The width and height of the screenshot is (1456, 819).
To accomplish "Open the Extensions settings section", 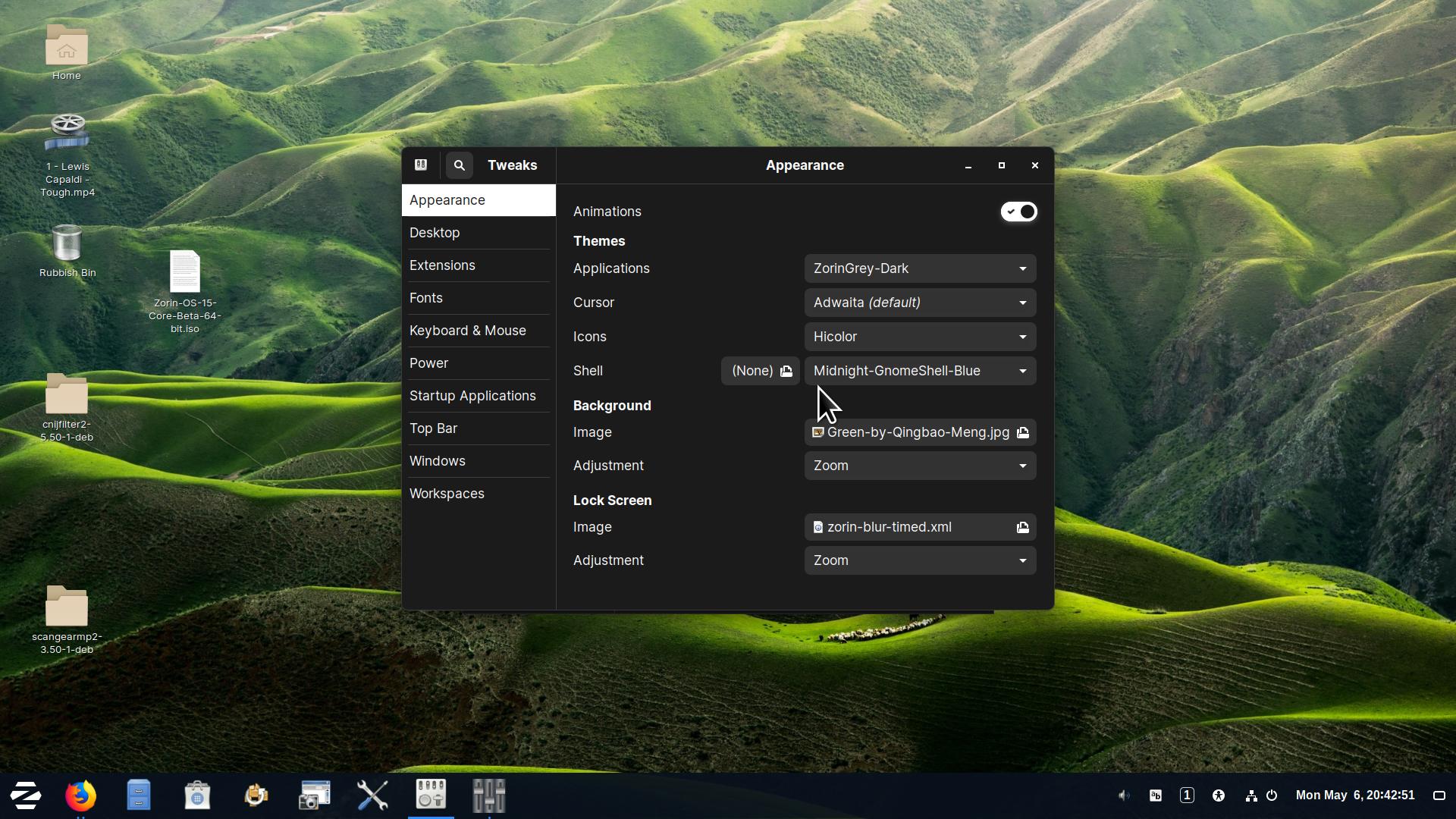I will [x=442, y=264].
